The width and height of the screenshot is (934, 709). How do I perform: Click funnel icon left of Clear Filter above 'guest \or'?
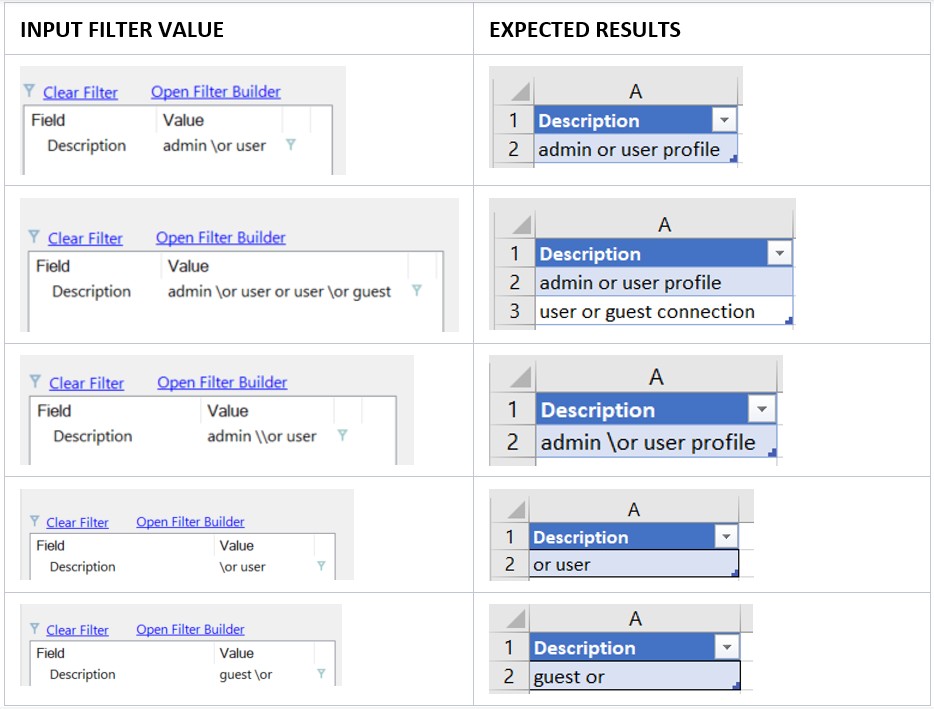(35, 629)
